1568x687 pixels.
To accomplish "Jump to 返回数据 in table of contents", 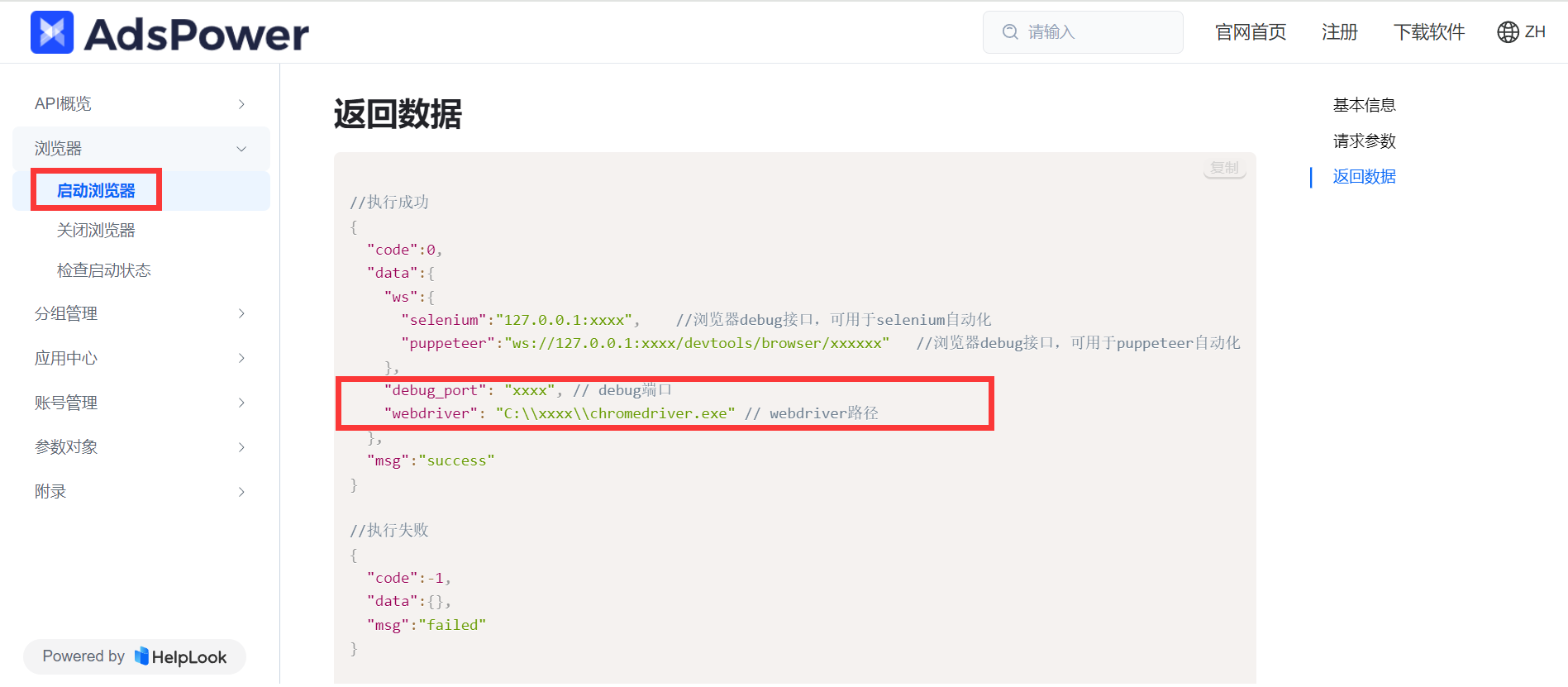I will coord(1364,176).
